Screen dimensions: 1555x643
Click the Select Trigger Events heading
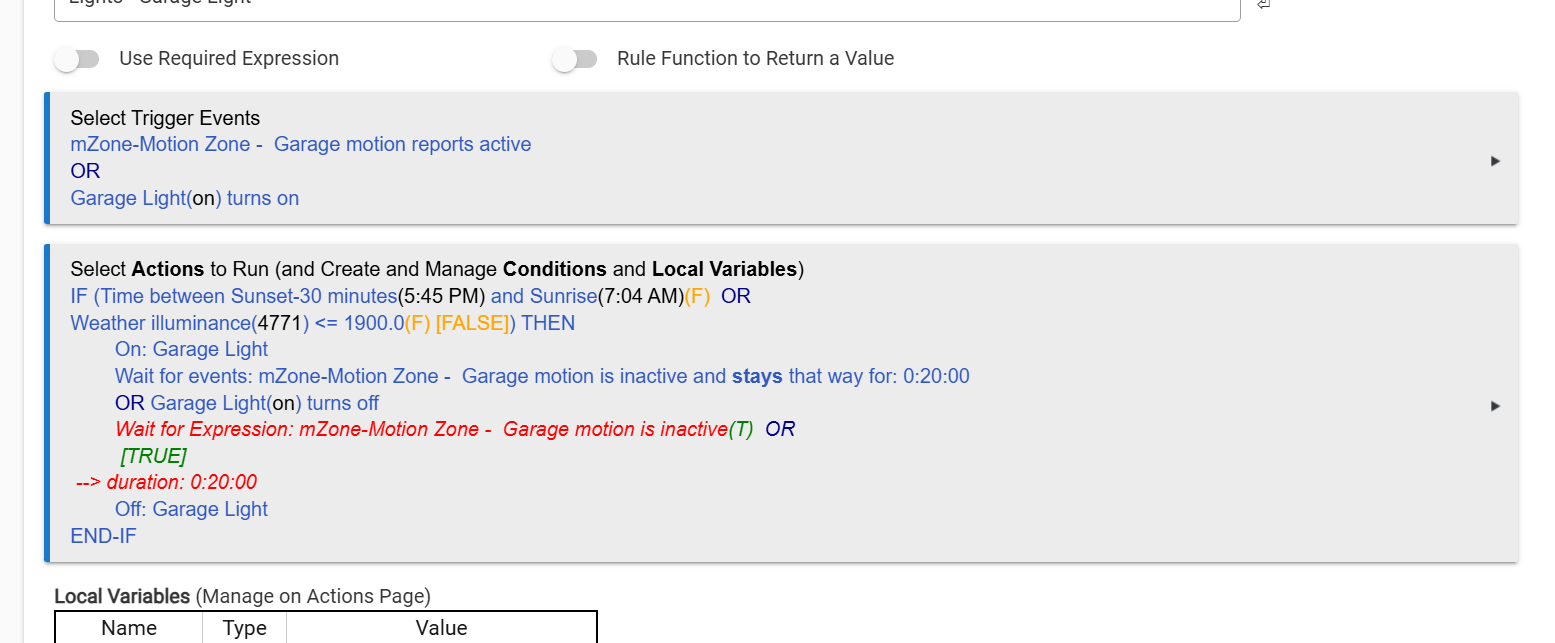[x=165, y=118]
